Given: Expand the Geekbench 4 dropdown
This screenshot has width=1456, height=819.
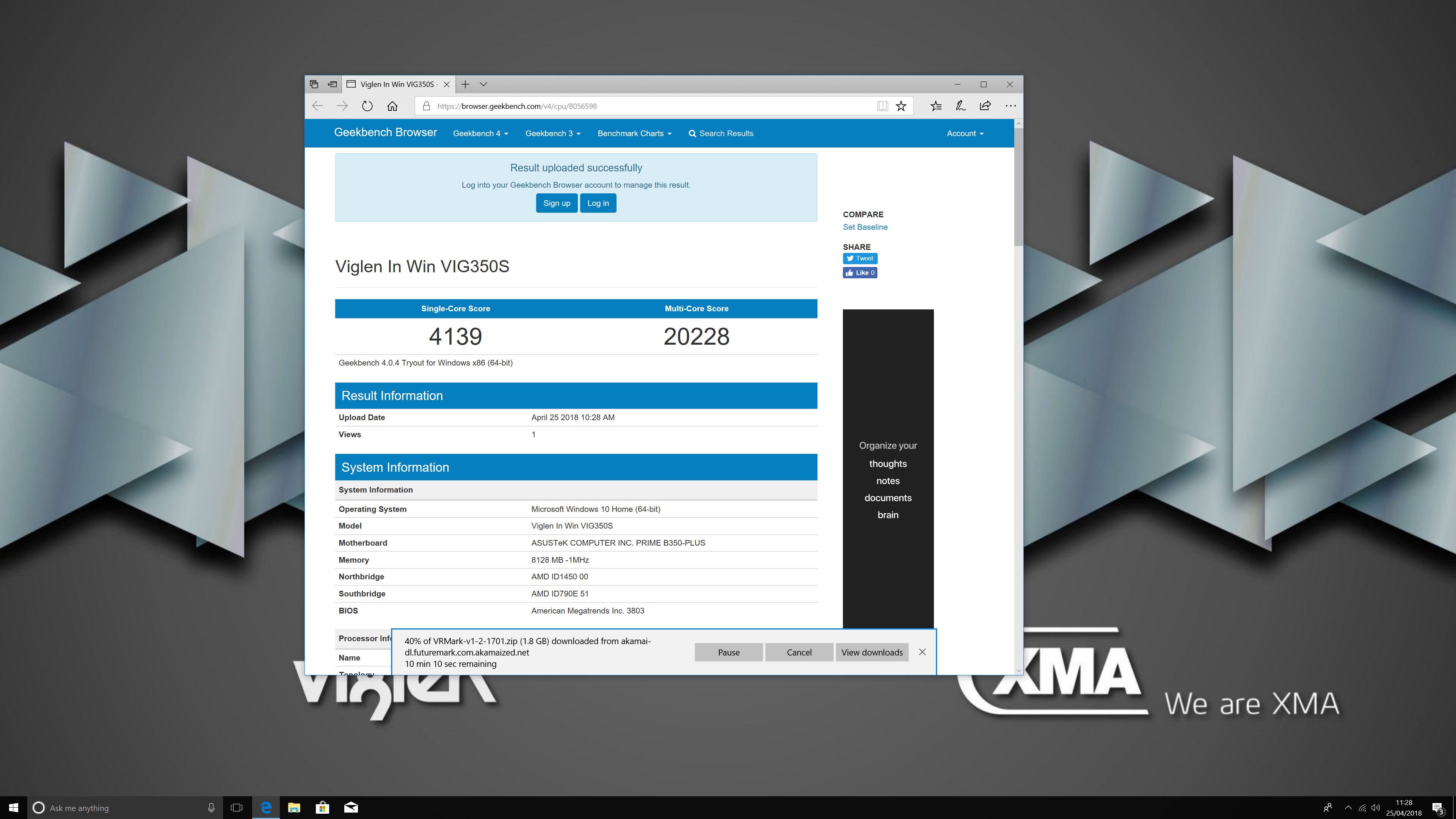Looking at the screenshot, I should click(480, 133).
